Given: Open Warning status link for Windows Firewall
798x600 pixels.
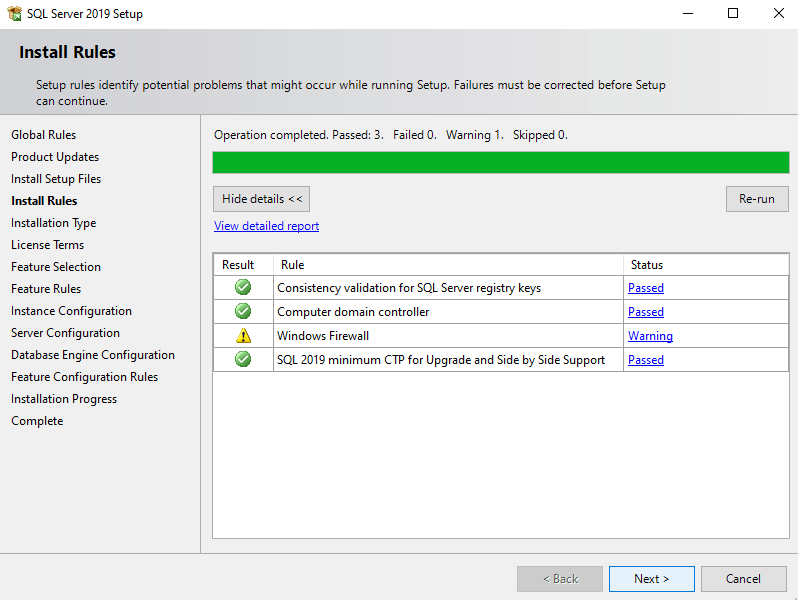Looking at the screenshot, I should 650,336.
